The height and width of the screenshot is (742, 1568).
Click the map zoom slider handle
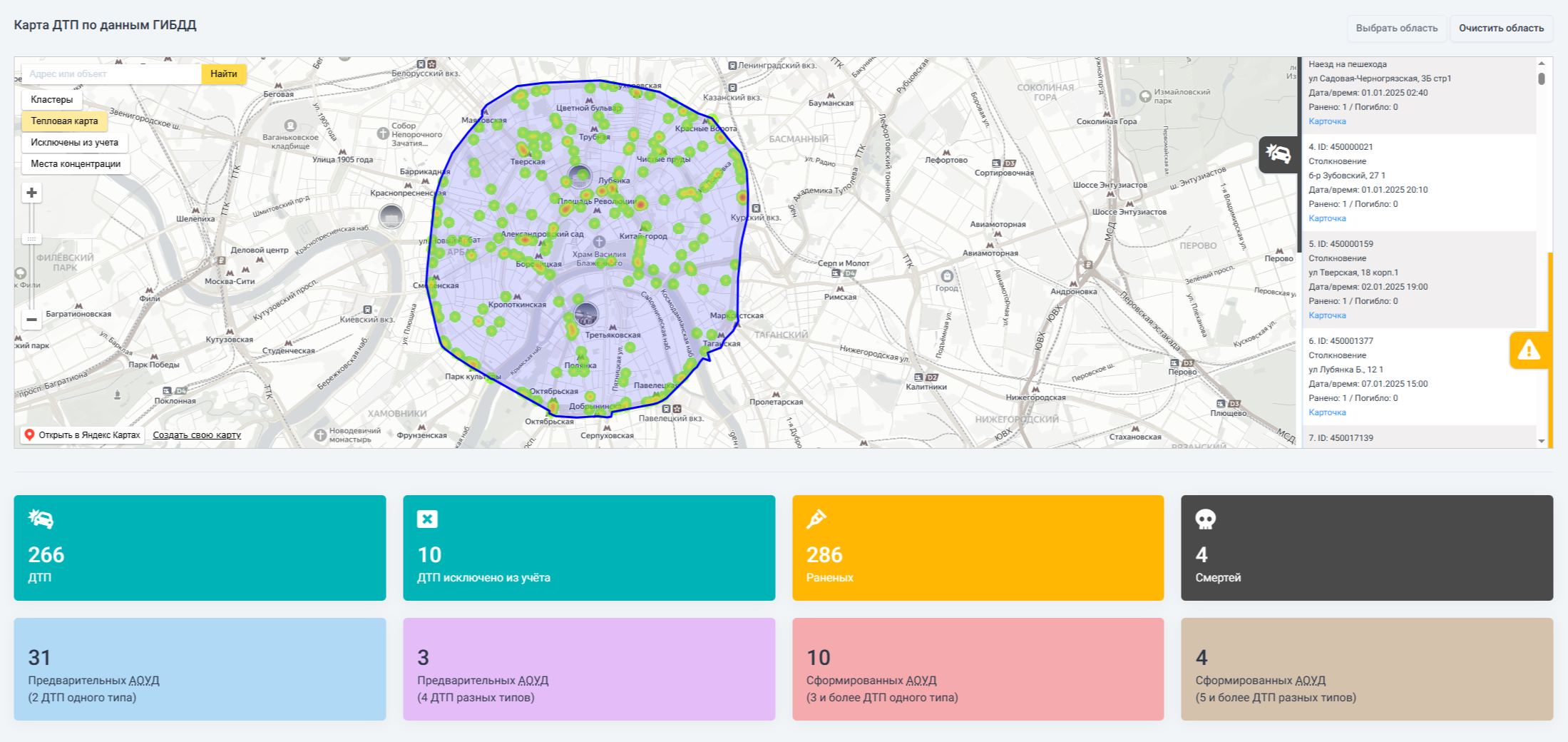(31, 238)
